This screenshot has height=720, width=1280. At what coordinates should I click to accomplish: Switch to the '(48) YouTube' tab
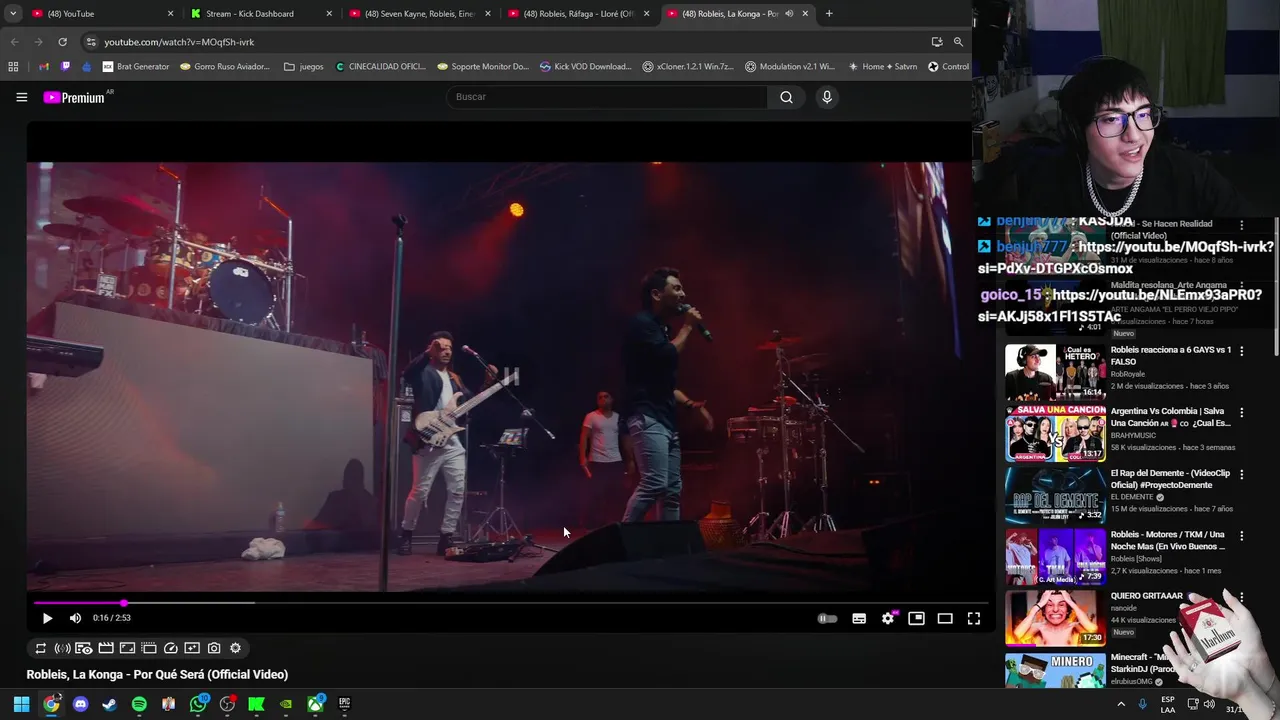pos(101,14)
